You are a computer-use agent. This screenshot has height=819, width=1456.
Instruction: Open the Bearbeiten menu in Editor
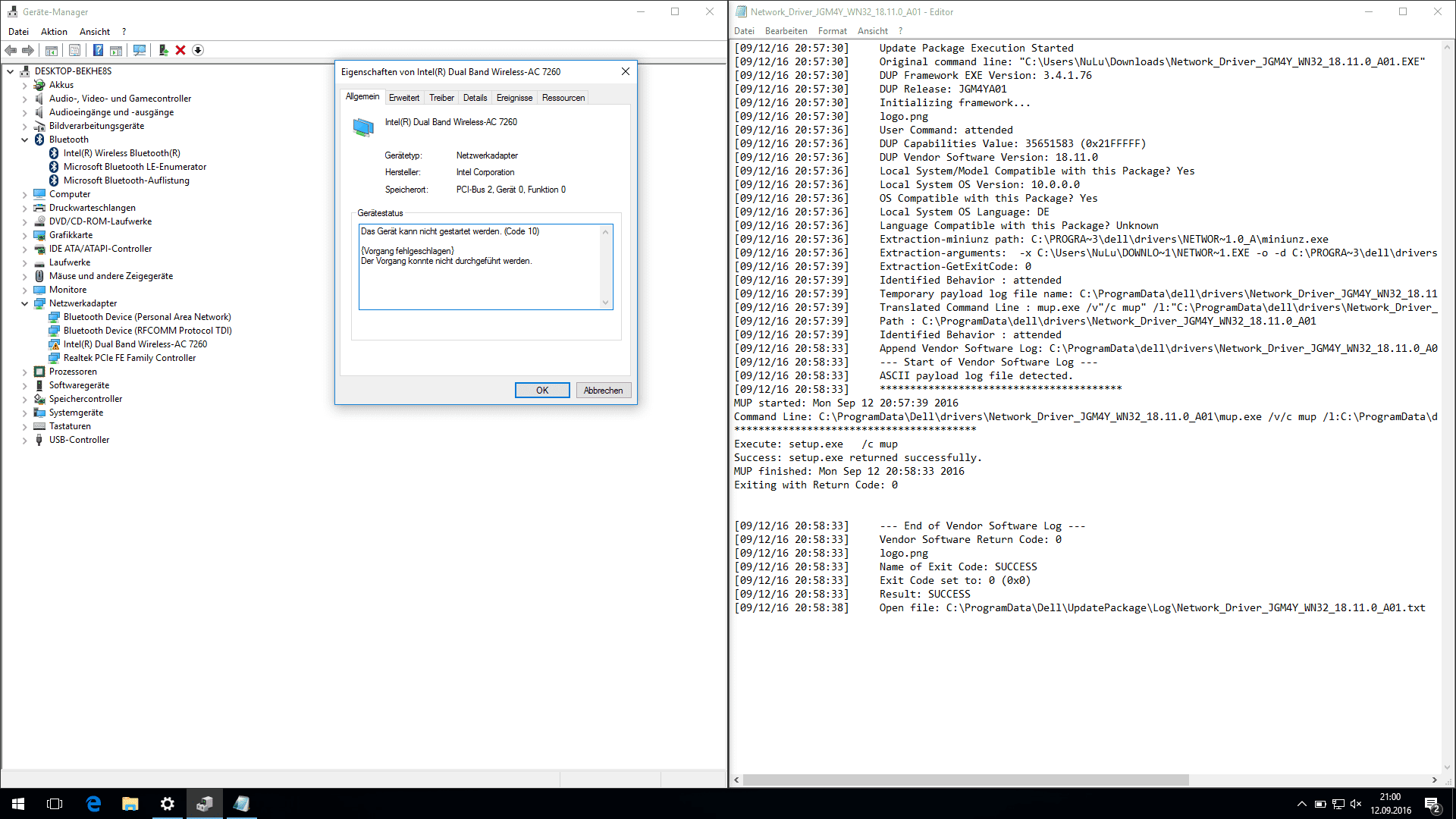tap(786, 31)
